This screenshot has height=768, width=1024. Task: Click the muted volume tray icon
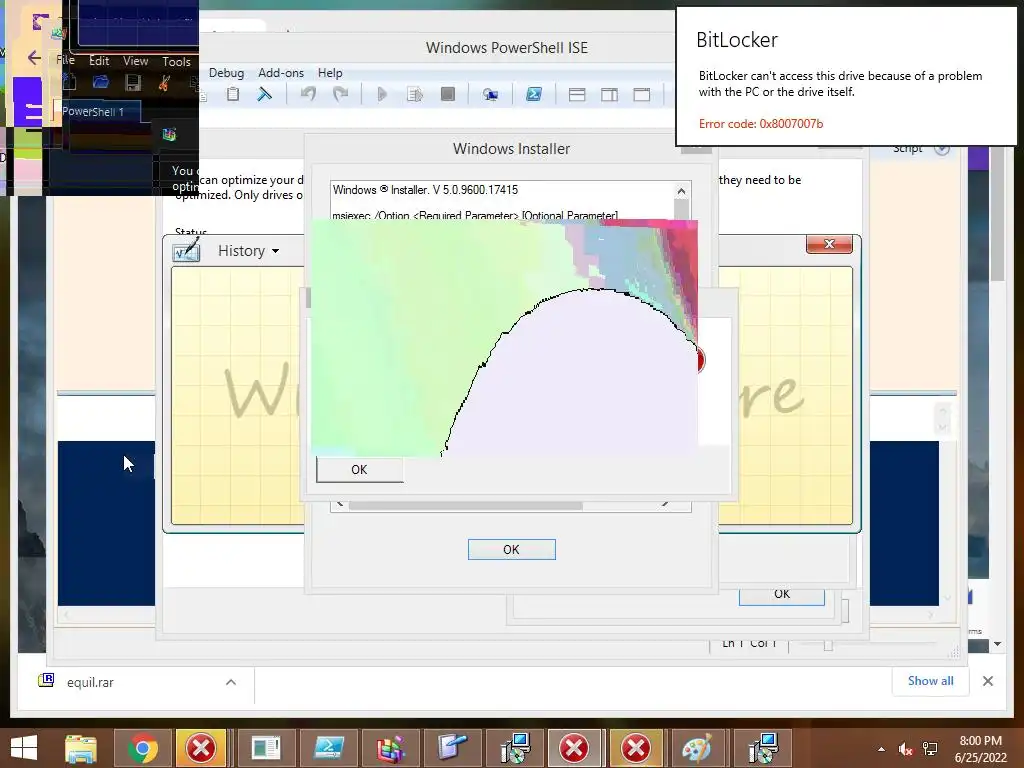[x=905, y=749]
